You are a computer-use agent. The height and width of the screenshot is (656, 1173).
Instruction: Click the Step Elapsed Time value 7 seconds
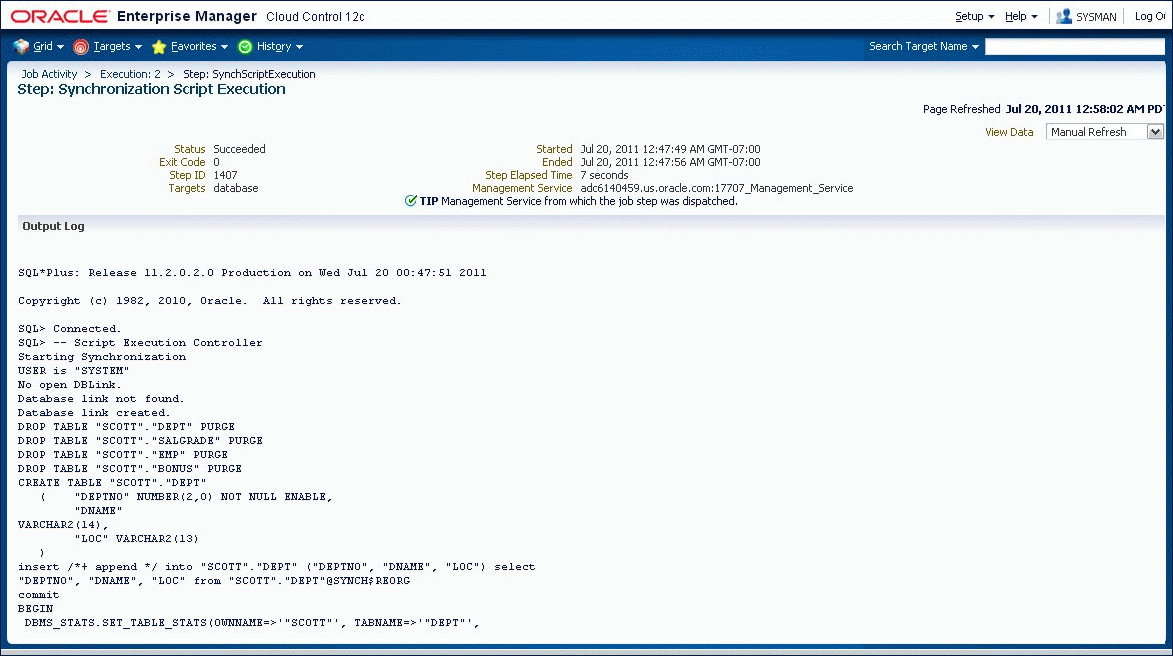(604, 175)
